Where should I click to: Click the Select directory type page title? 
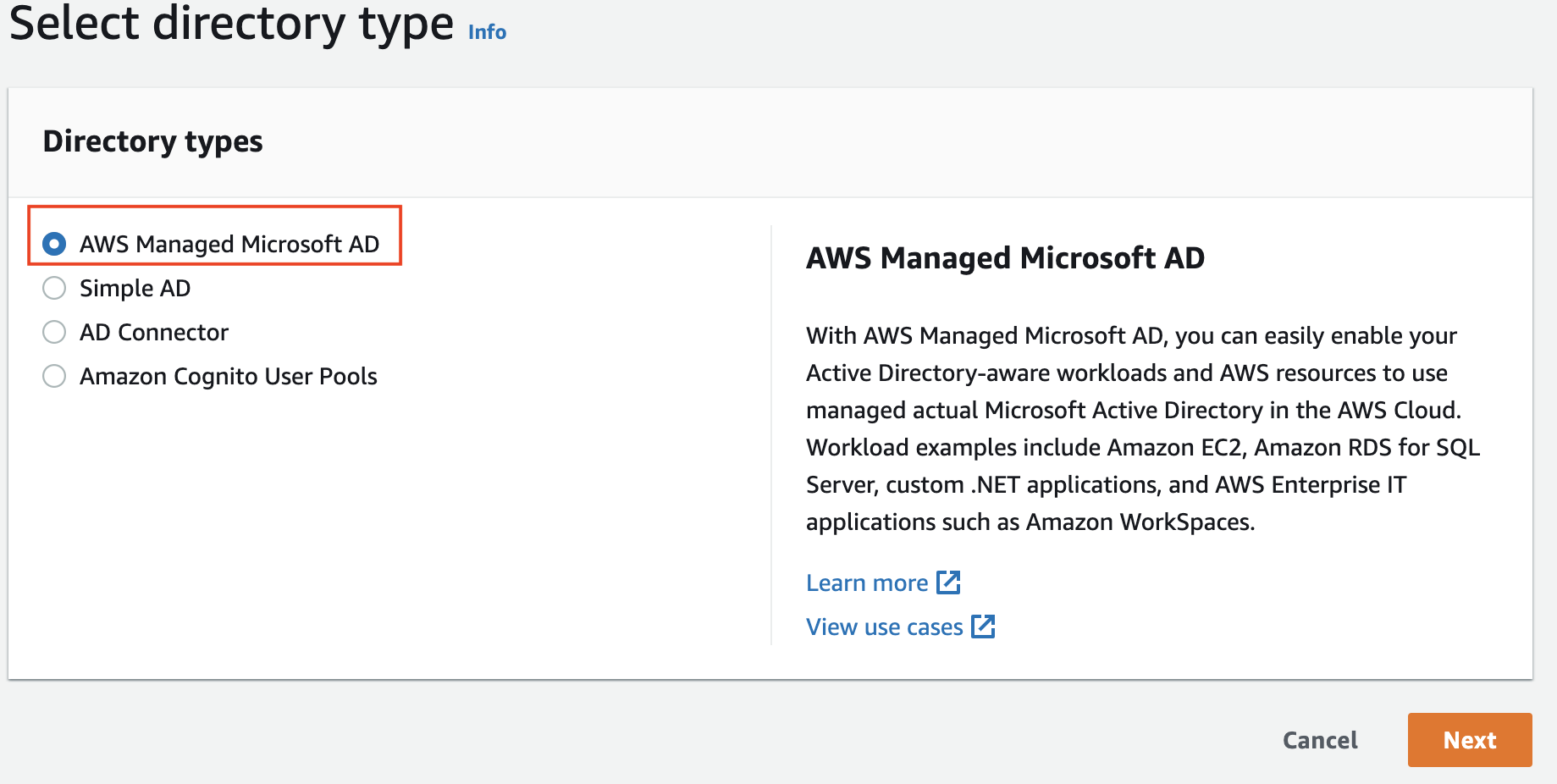point(231,24)
